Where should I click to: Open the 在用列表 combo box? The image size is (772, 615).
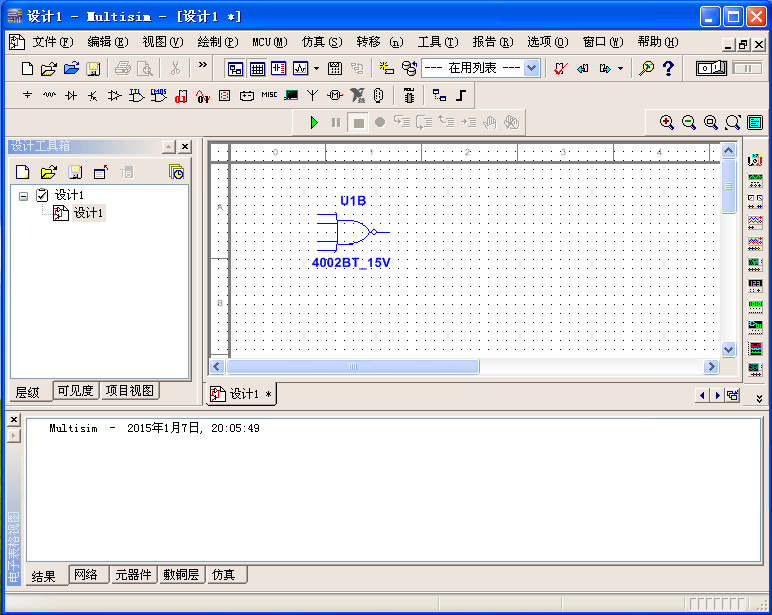(481, 68)
